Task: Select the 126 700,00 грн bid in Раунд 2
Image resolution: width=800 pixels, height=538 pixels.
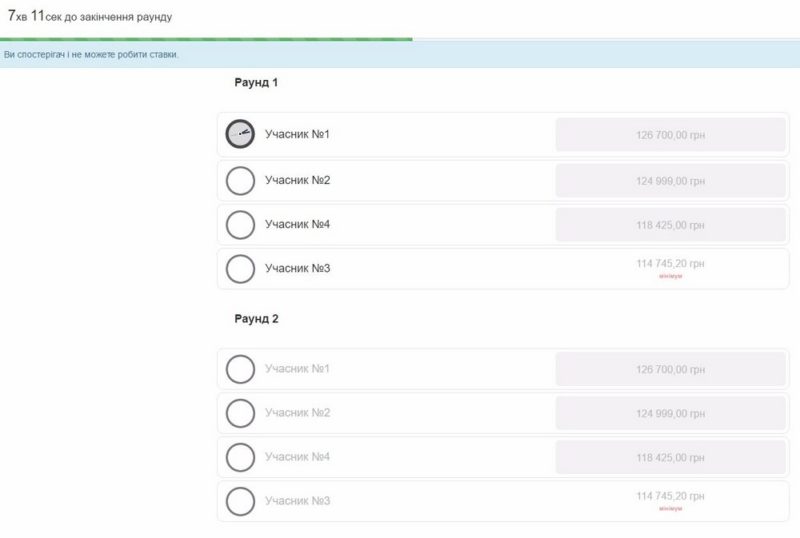Action: click(670, 369)
